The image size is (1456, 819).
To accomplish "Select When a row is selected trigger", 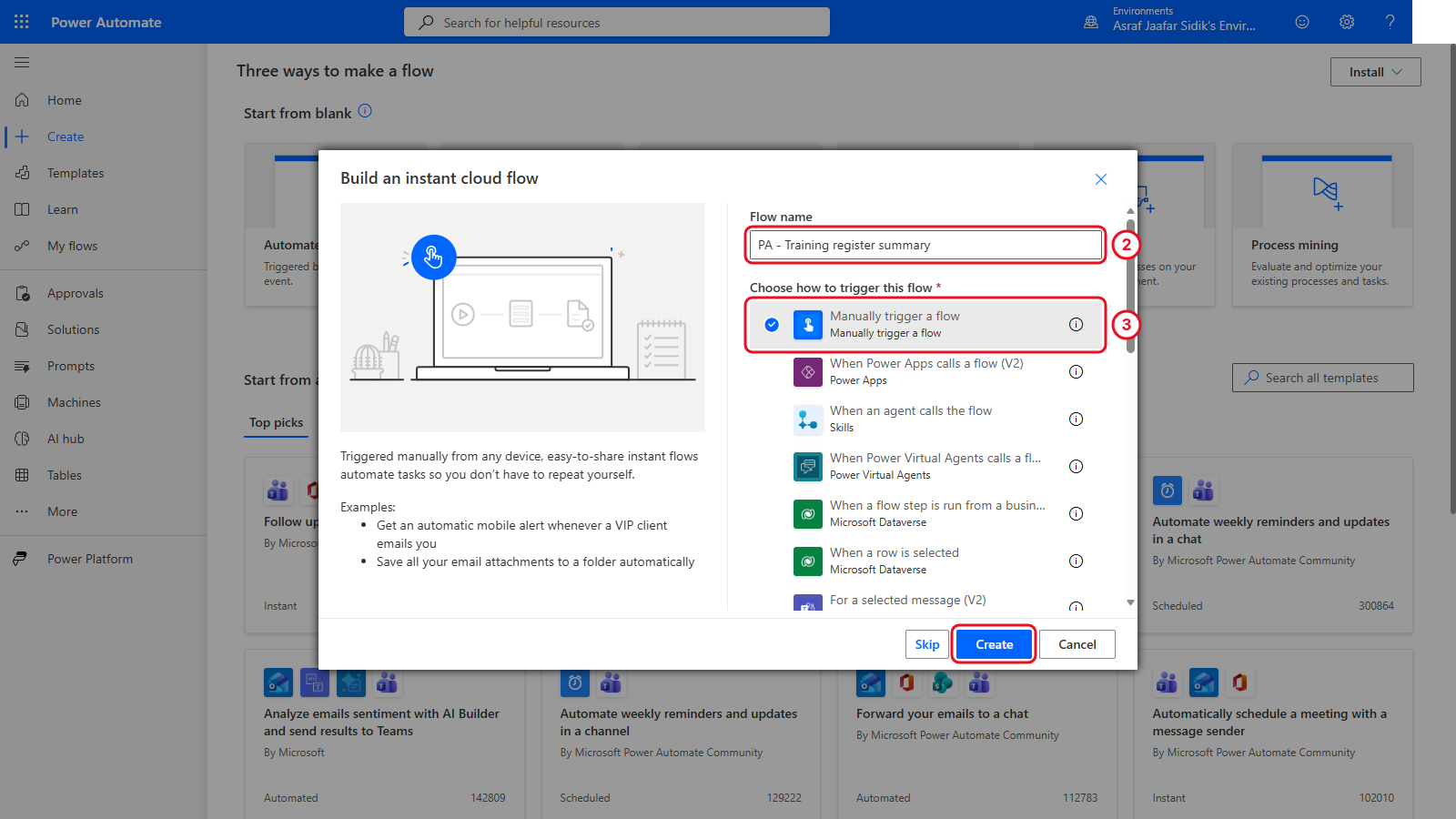I will pos(926,561).
